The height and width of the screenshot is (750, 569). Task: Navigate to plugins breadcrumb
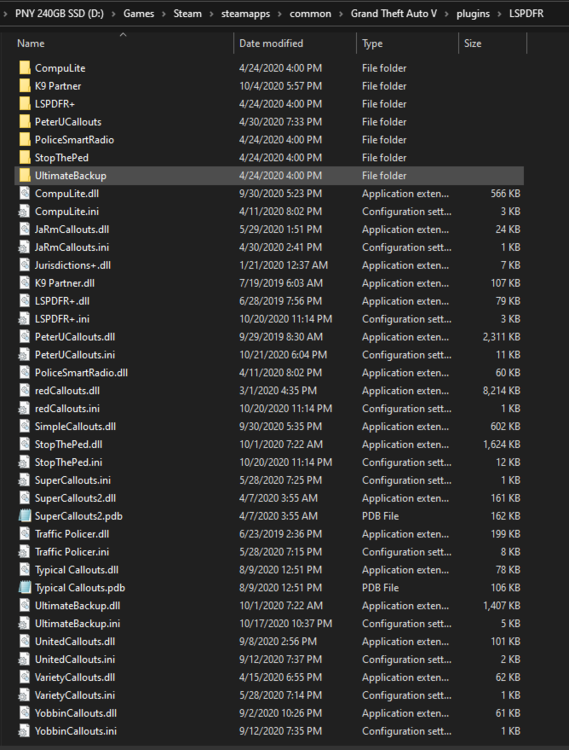coord(473,14)
